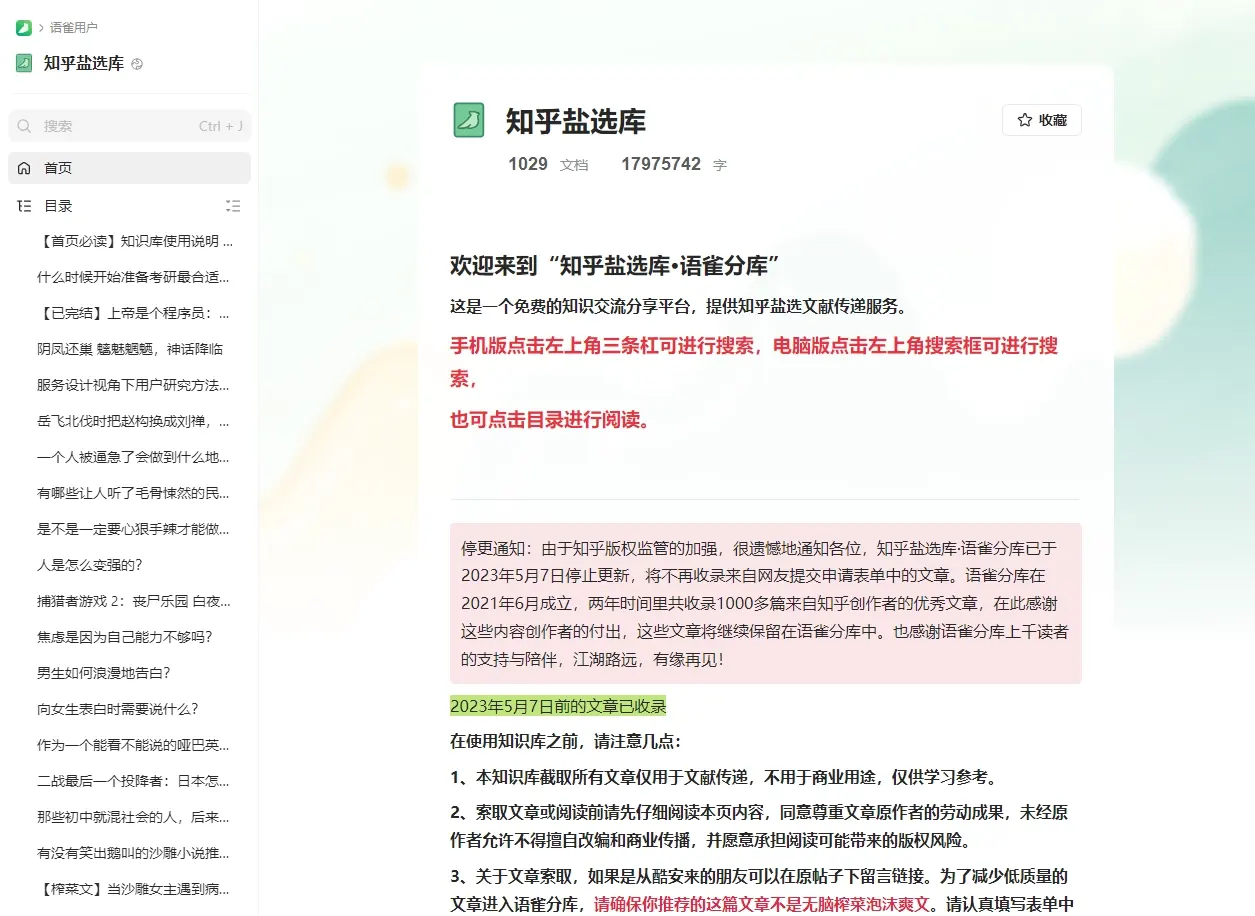1255x916 pixels.
Task: Click the star icon inside the 收藏 button
Action: click(1022, 119)
